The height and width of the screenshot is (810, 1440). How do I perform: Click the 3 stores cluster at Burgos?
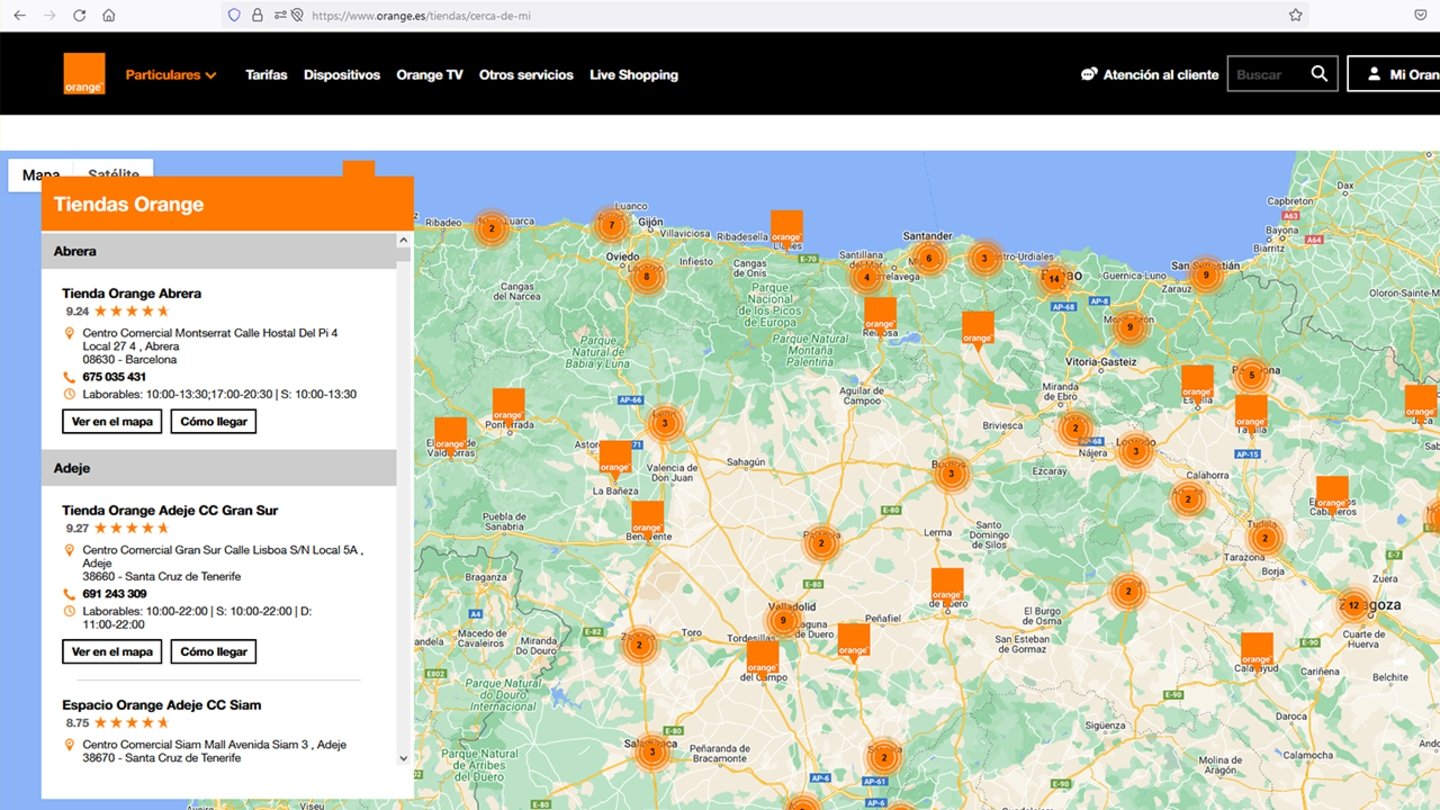951,473
